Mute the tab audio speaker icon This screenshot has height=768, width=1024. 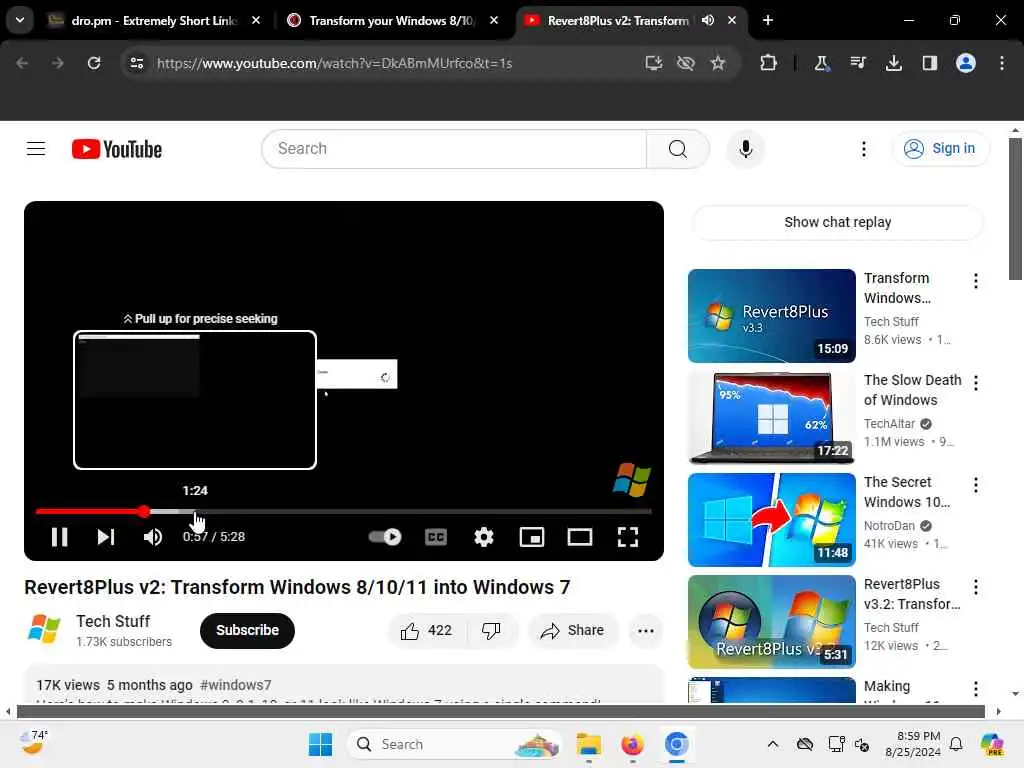pyautogui.click(x=708, y=20)
